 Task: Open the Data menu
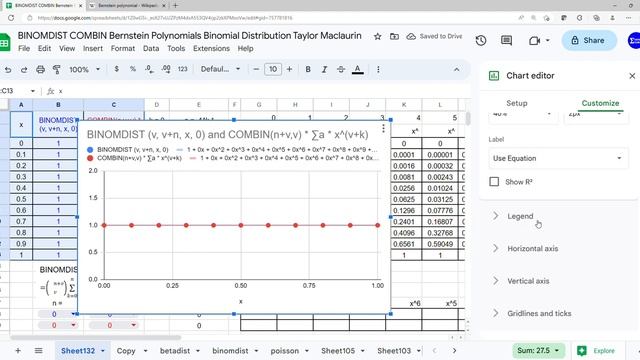pyautogui.click(x=151, y=49)
